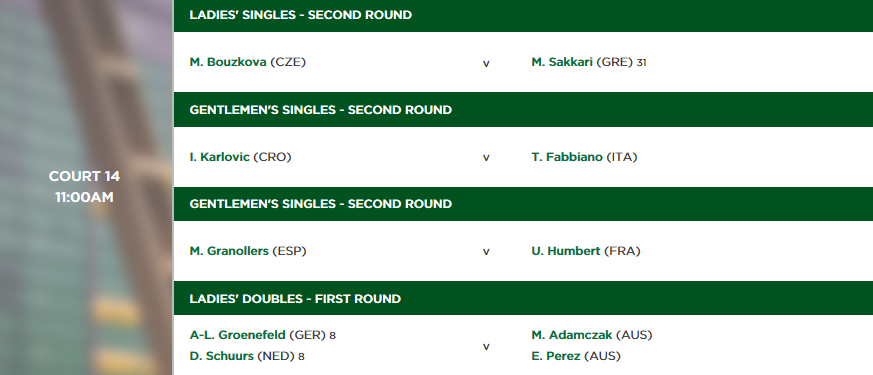Screen dimensions: 873x375
Task: Select I. Karlovic player name
Action: [x=219, y=157]
